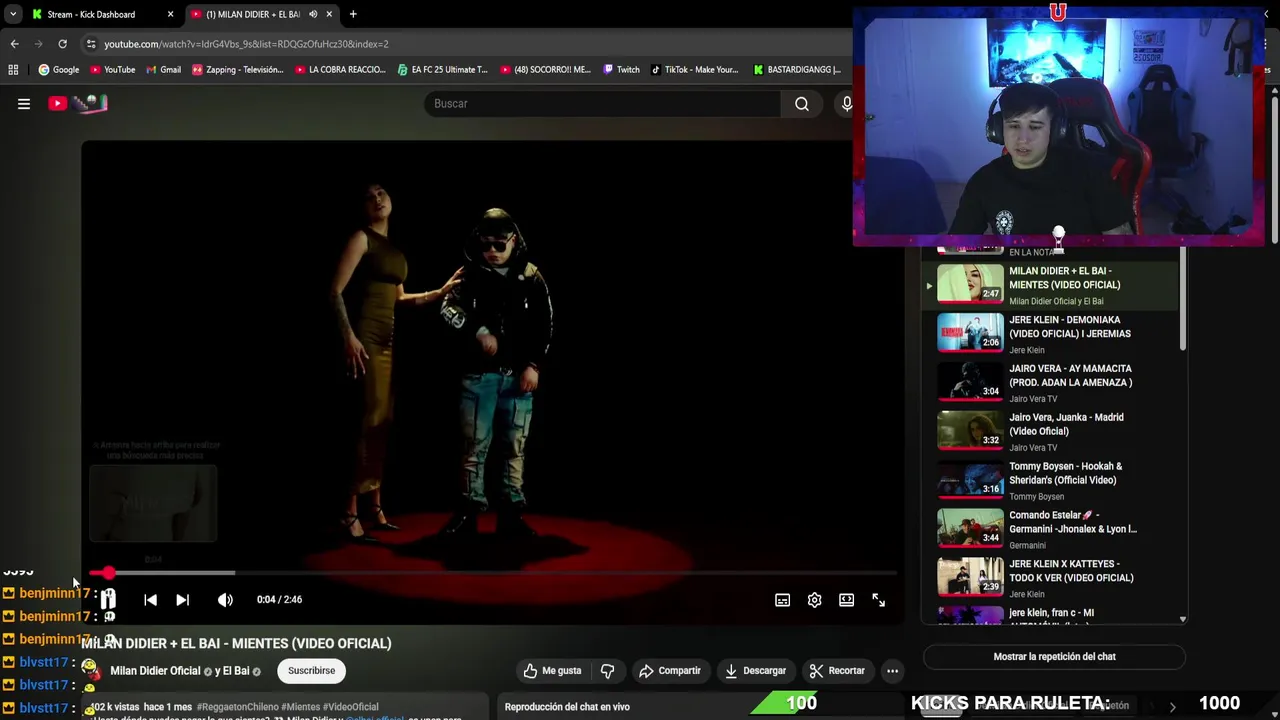Open more actions three-dot menu
This screenshot has width=1280, height=720.
tap(893, 671)
